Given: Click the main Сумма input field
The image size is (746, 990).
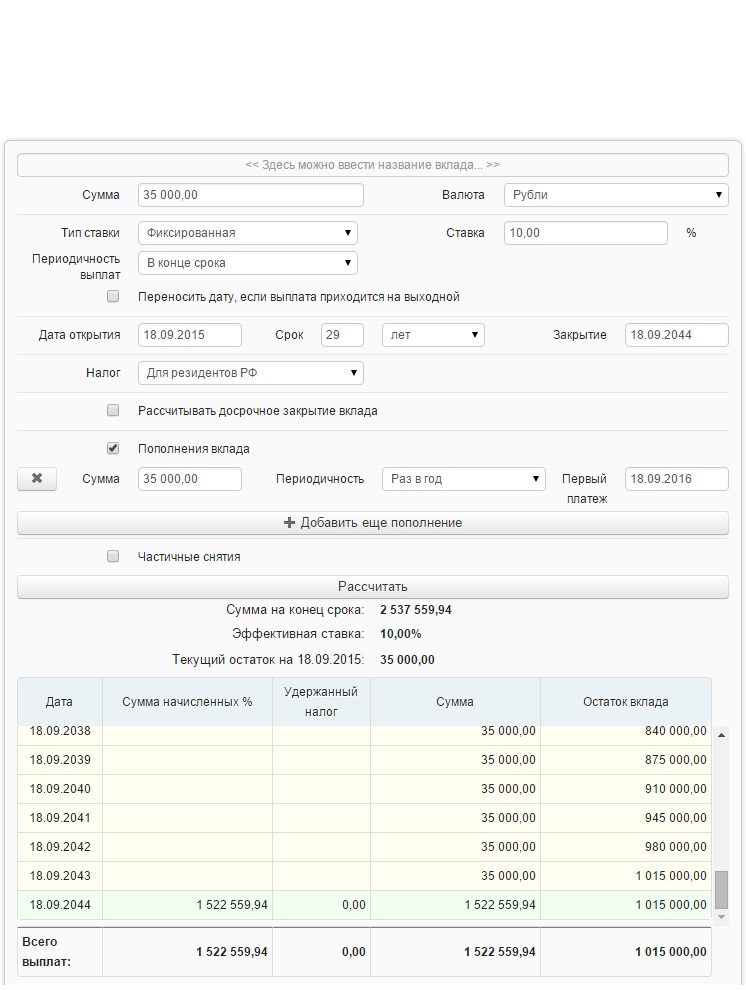Looking at the screenshot, I should click(251, 194).
